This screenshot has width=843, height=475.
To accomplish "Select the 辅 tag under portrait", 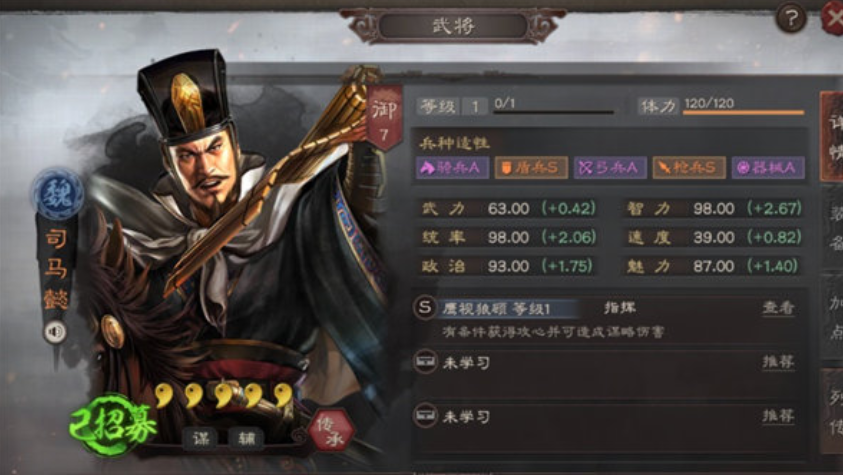I will (x=247, y=439).
